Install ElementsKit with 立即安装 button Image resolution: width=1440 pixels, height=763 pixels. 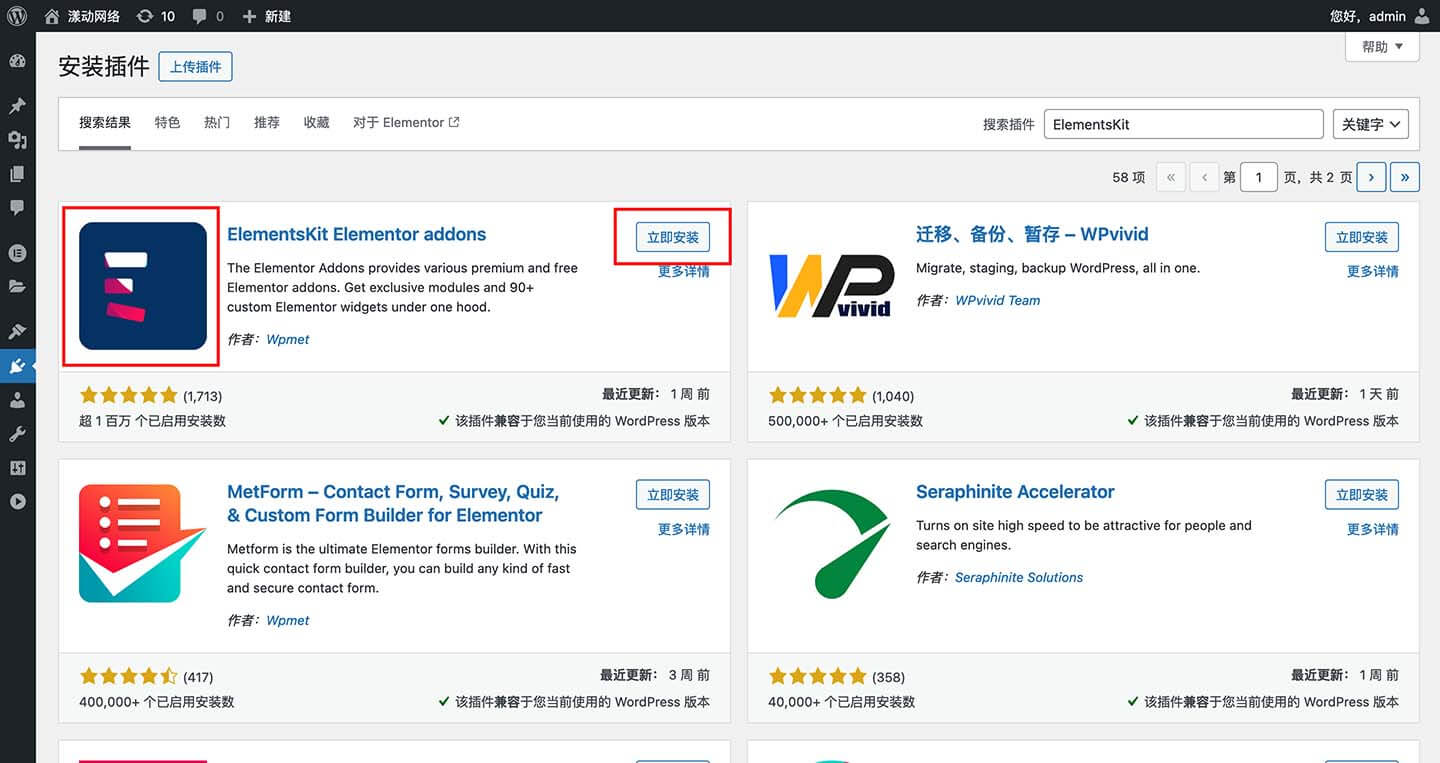pyautogui.click(x=673, y=237)
